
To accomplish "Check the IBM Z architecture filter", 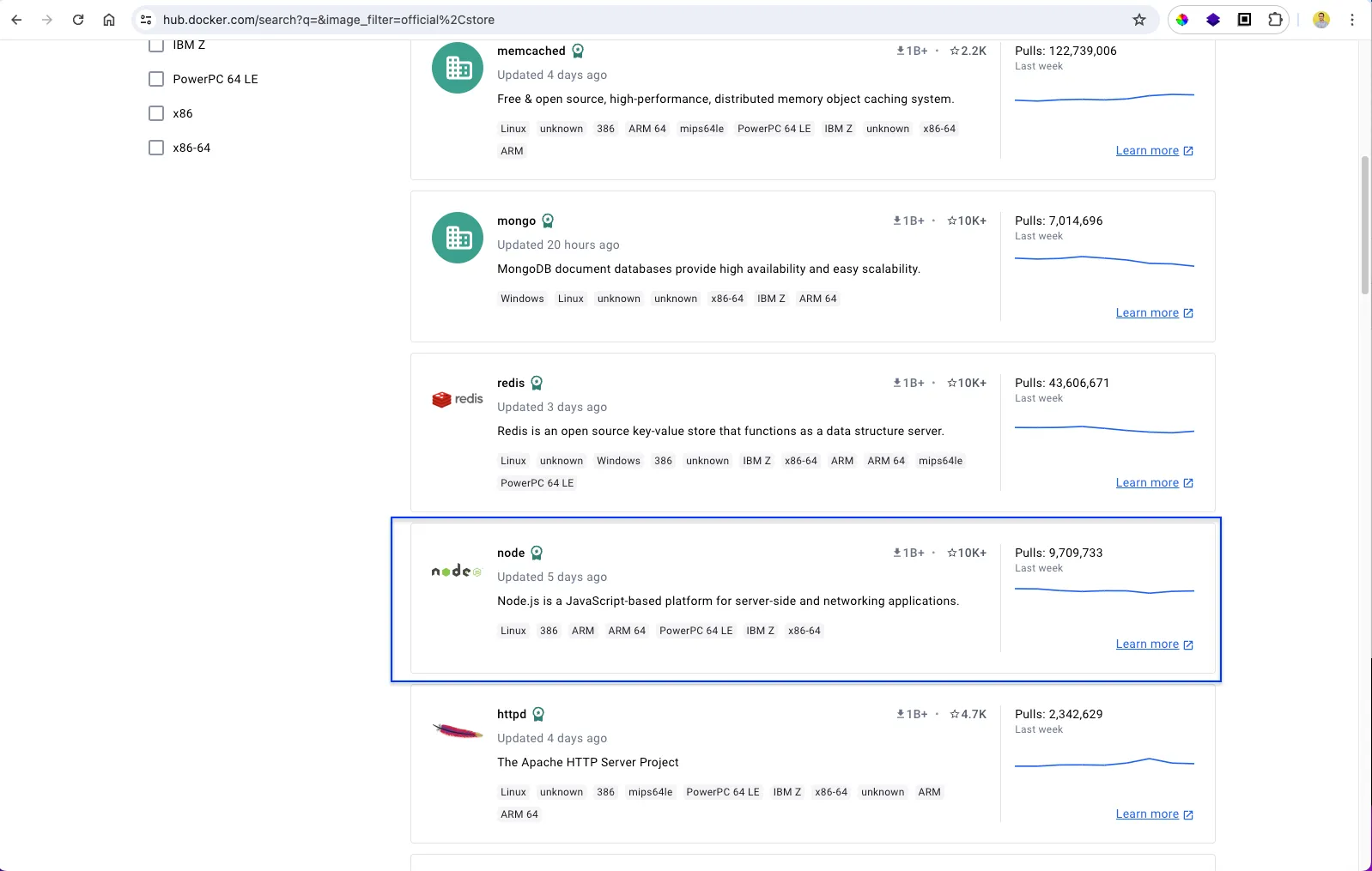I will coord(156,45).
